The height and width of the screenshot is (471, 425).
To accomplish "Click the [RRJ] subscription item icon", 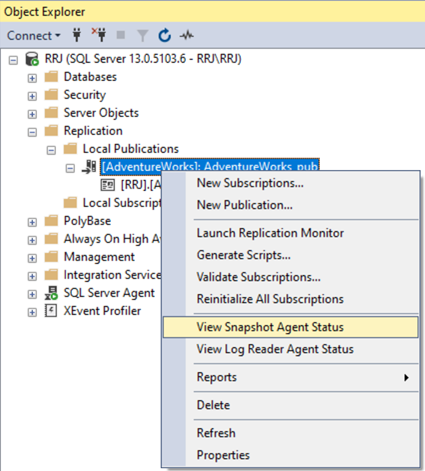I will tap(108, 185).
